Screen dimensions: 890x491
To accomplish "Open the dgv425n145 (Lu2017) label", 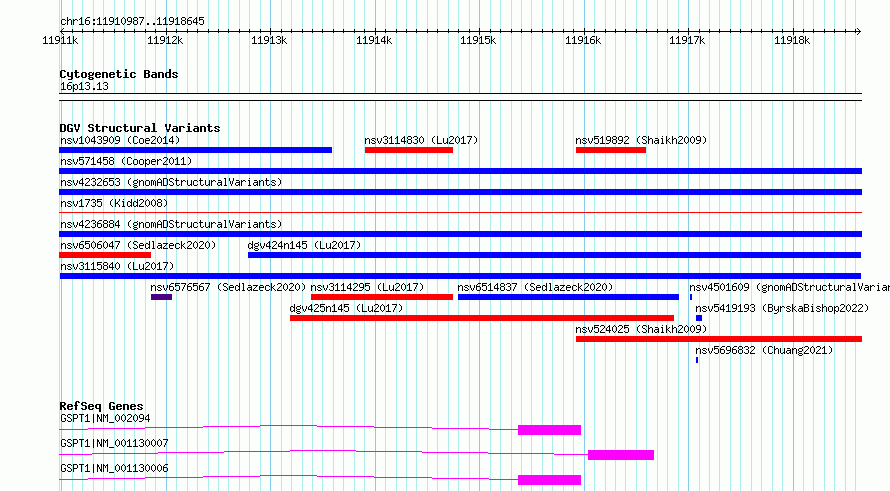I will tap(346, 308).
